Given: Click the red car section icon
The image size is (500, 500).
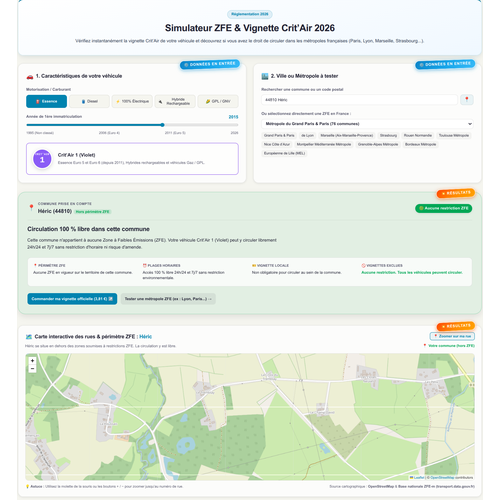Looking at the screenshot, I should coord(30,76).
